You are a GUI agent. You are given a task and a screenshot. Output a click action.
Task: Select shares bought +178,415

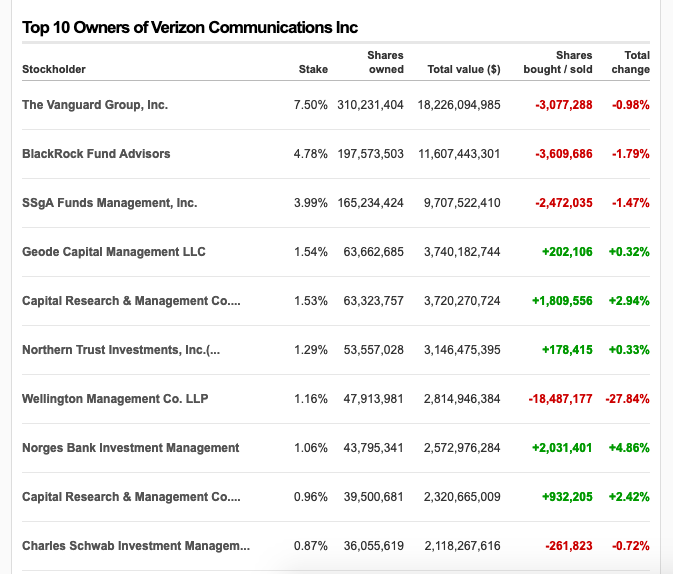pyautogui.click(x=567, y=350)
